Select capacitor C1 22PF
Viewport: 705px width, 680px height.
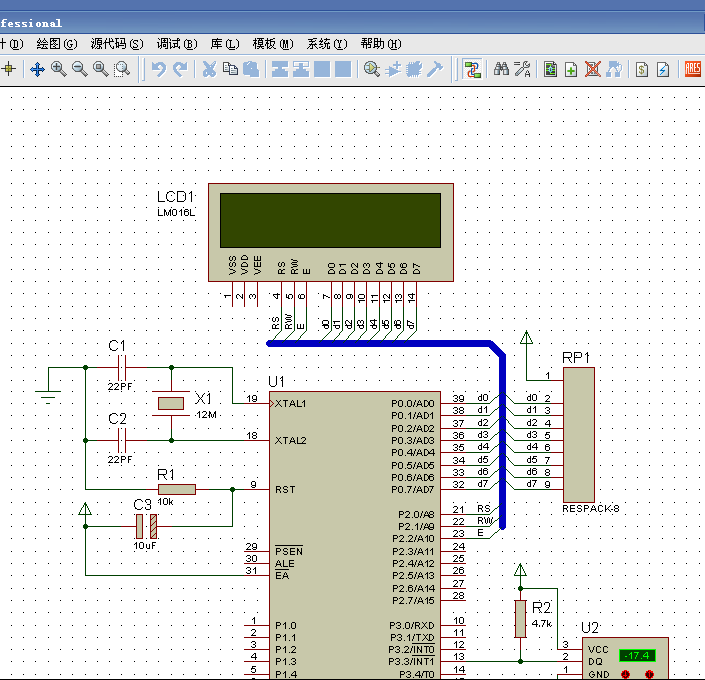coord(121,368)
